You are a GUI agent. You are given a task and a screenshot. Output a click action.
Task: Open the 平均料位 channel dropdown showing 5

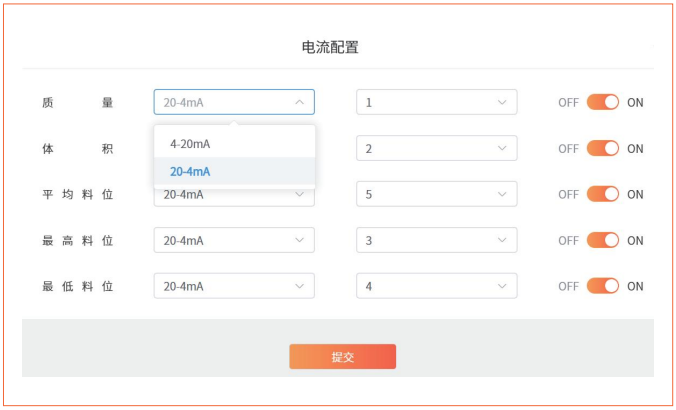tap(436, 194)
